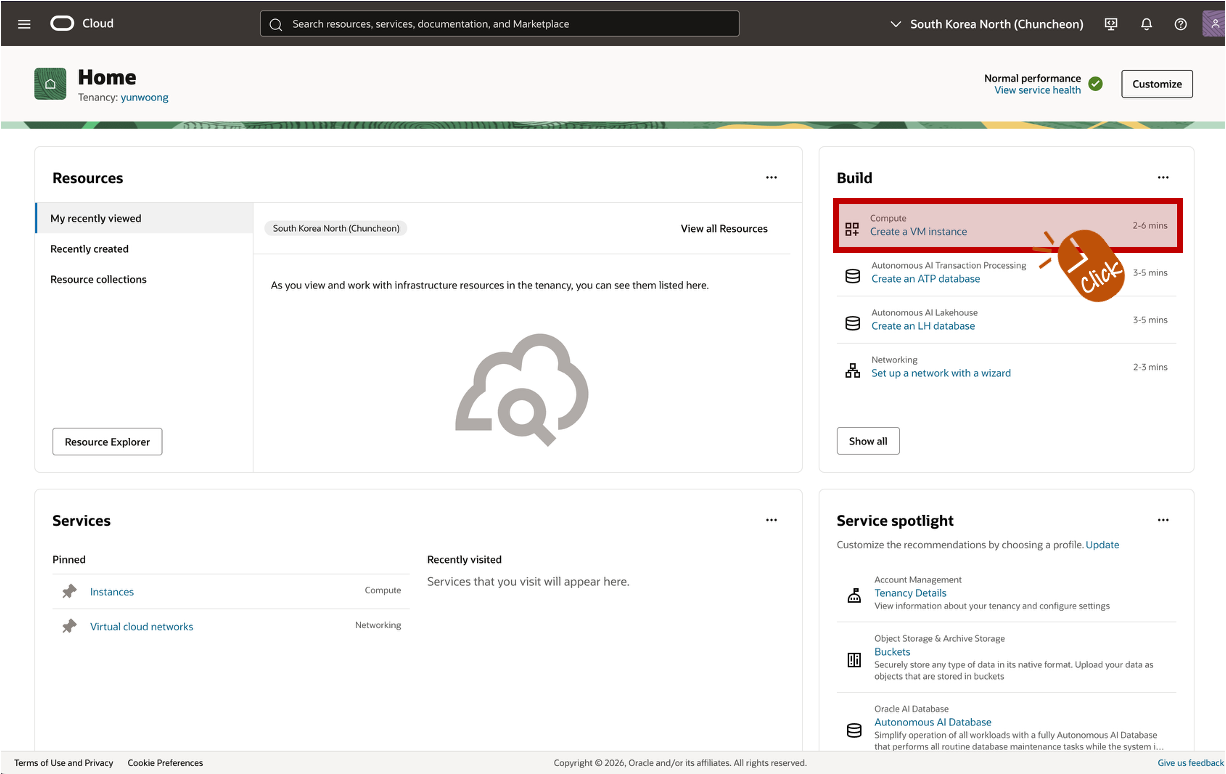Click database icon beside Create an LH database
1226x774 pixels.
pos(853,323)
